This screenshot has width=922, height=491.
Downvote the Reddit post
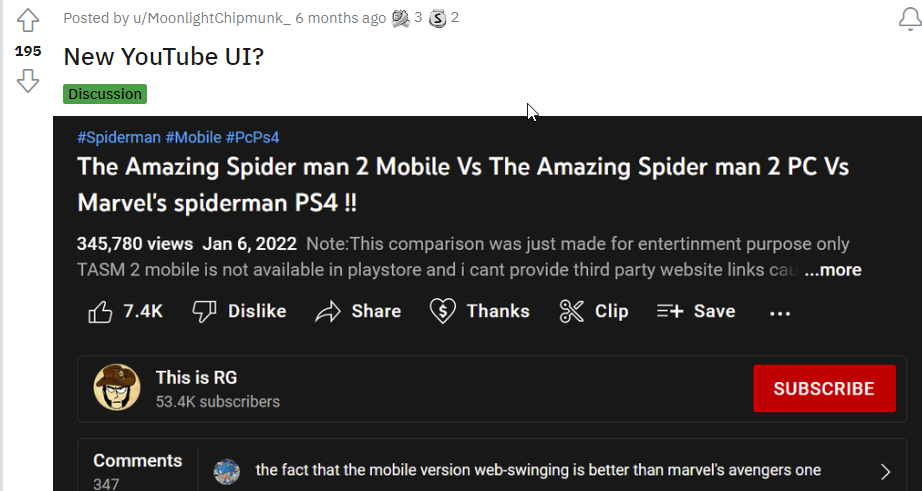point(28,80)
